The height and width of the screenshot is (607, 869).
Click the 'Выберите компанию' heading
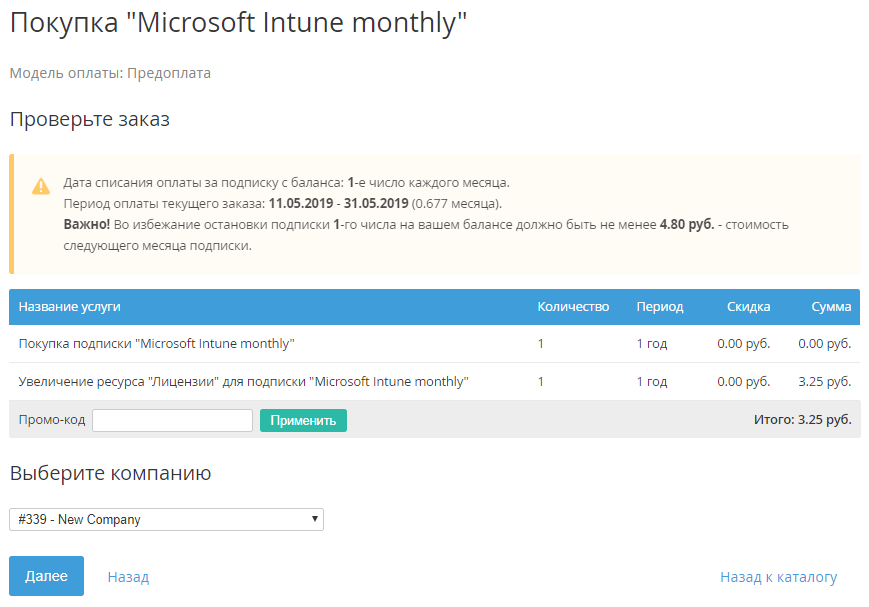pos(110,473)
